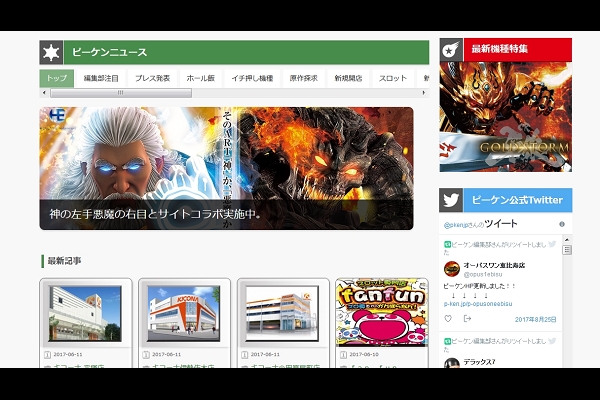Screen dimensions: 600x400
Task: Open the GOLD STORM feature image
Action: [x=505, y=118]
